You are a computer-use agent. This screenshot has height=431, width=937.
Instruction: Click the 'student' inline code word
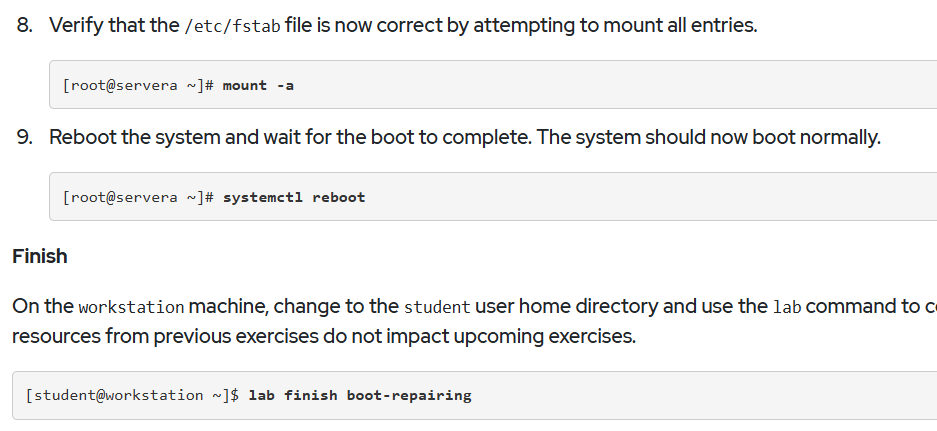[437, 307]
